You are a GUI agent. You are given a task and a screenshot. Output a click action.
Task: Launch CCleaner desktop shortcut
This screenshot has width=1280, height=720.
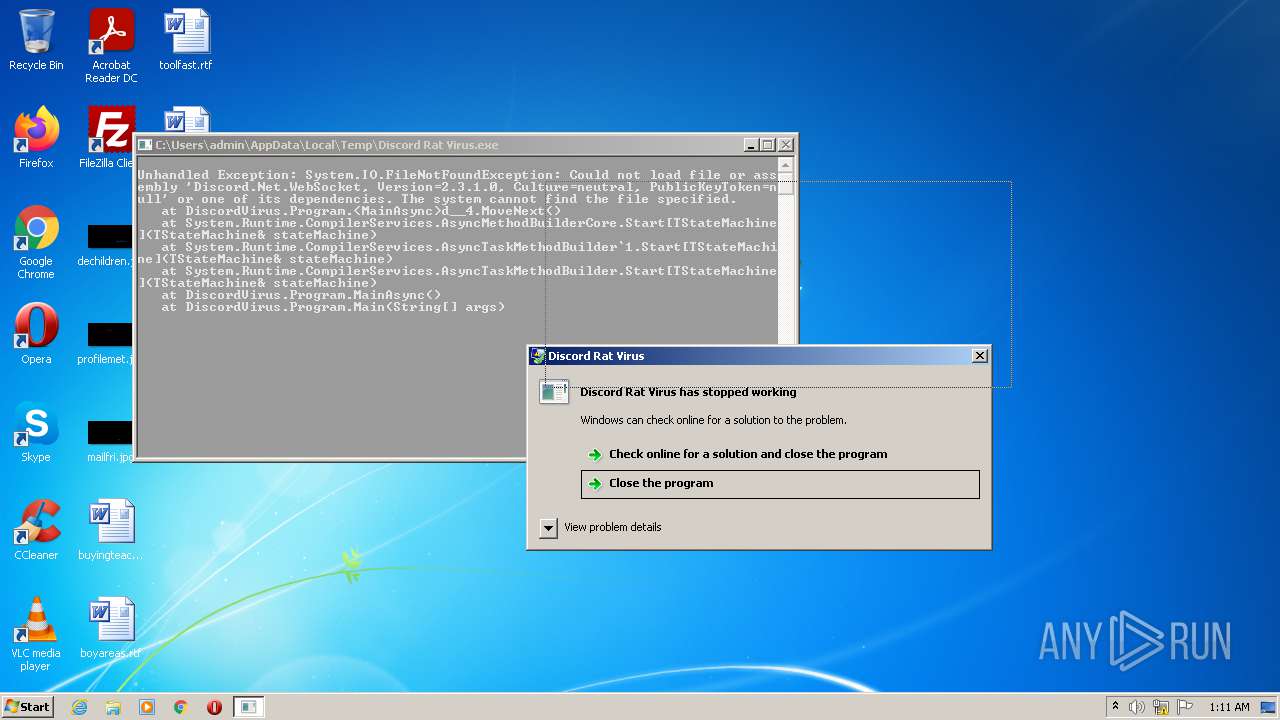click(36, 530)
